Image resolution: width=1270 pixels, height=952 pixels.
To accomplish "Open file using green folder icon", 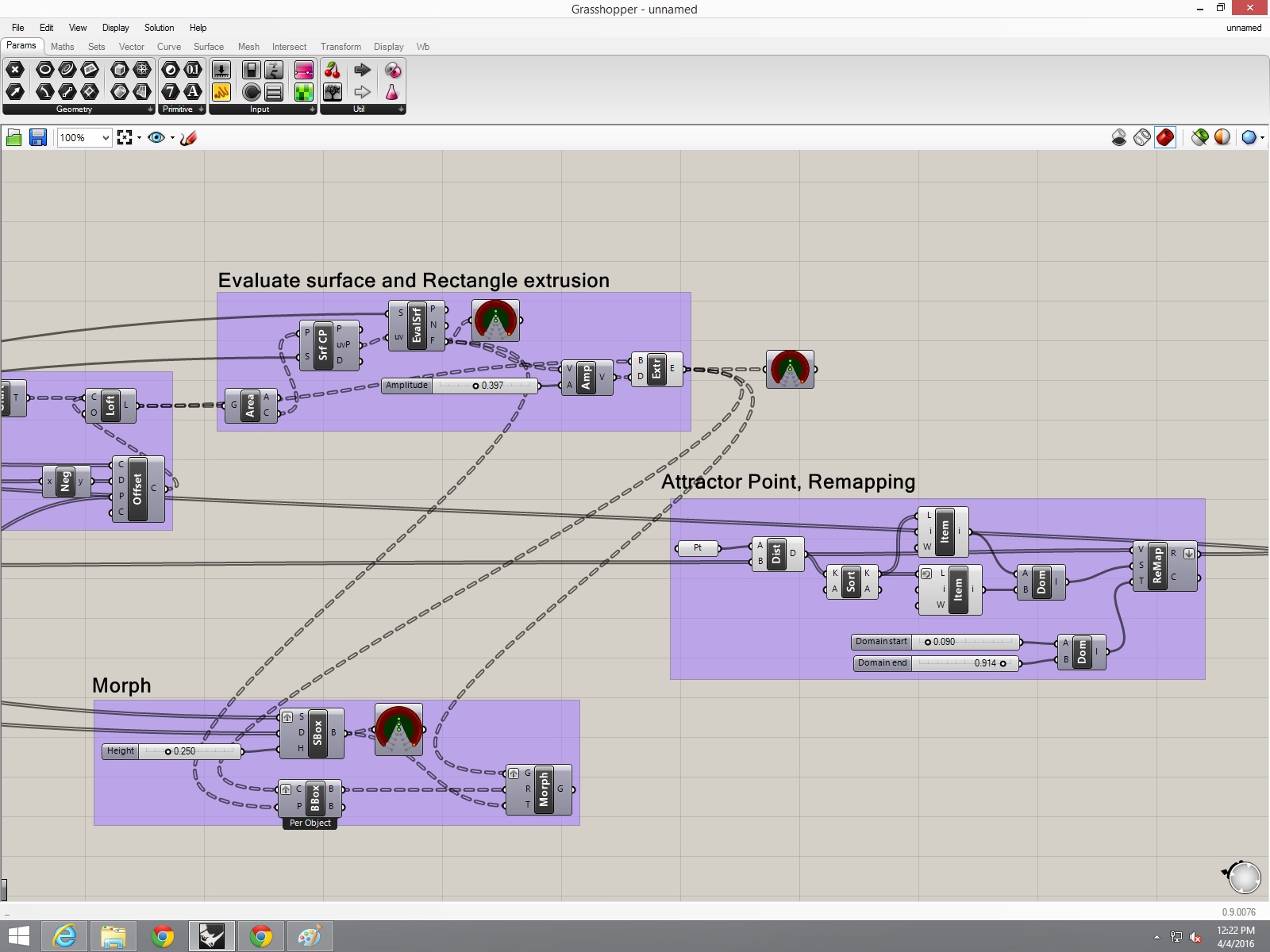I will point(13,138).
